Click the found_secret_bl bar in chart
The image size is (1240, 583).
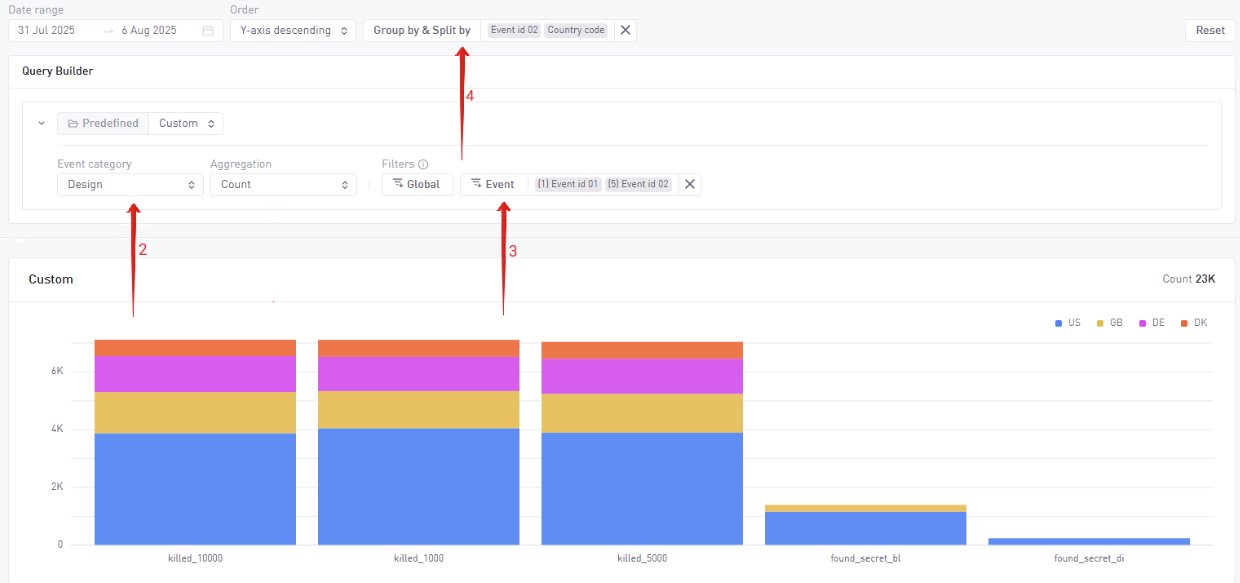pyautogui.click(x=865, y=527)
